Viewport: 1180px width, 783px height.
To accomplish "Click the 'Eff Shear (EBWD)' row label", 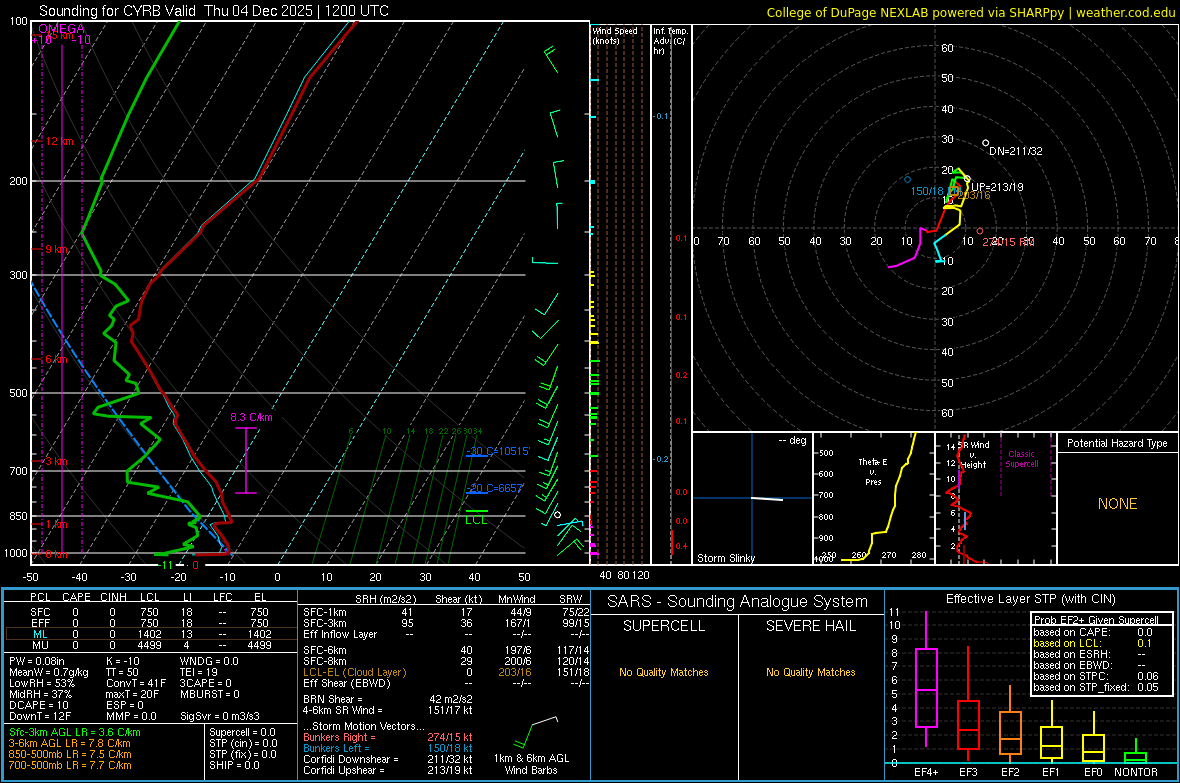I will click(x=347, y=683).
